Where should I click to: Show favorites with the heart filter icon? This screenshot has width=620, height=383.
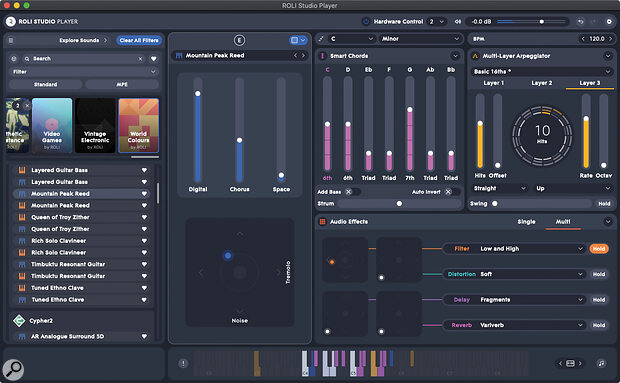[x=153, y=58]
